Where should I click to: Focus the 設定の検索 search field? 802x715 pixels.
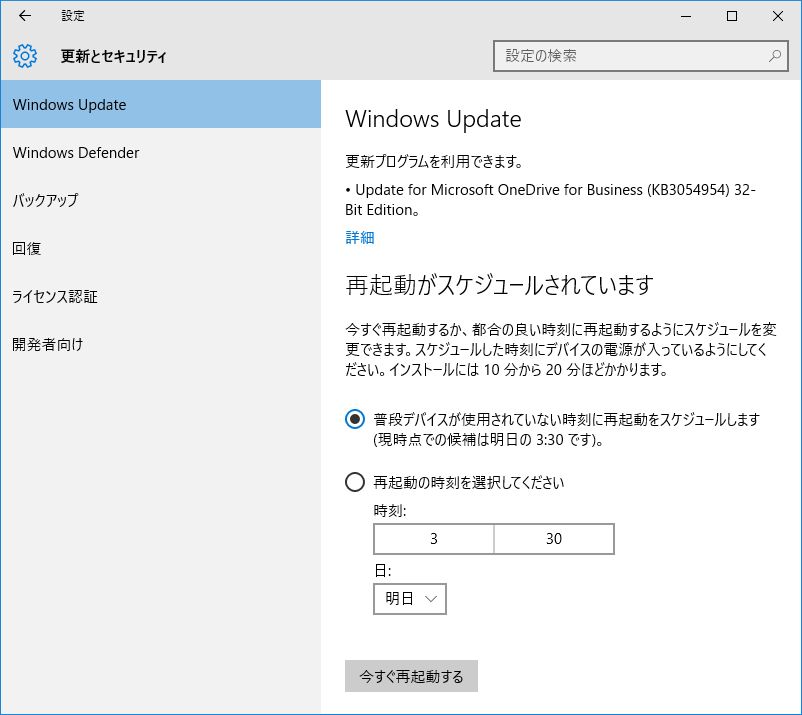coord(630,56)
